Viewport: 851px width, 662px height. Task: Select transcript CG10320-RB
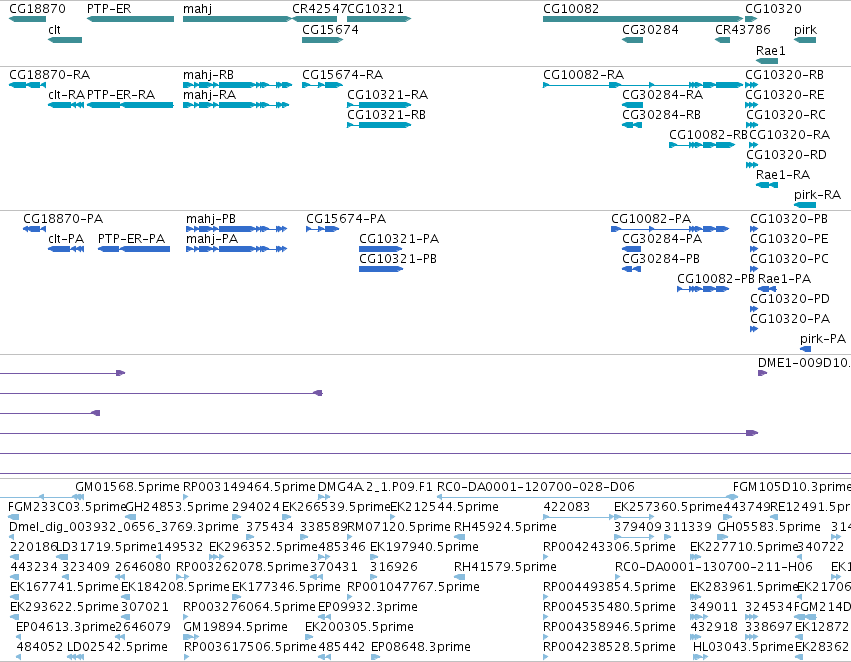[x=784, y=75]
